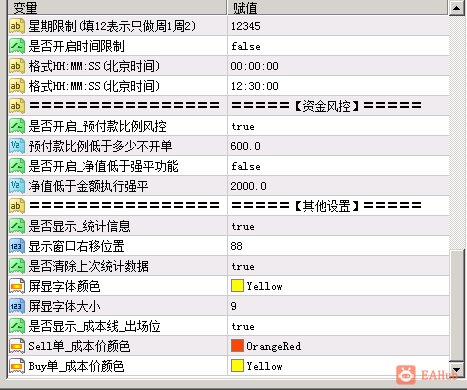Select the value 88 for 显示窗口右移位置
Viewport: 467px width, 390px height.
[236, 246]
